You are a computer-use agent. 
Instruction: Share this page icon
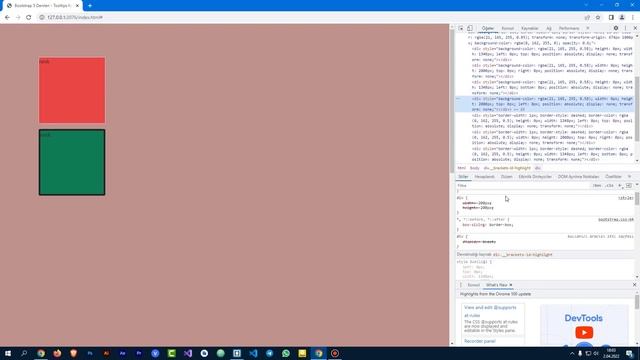(587, 17)
